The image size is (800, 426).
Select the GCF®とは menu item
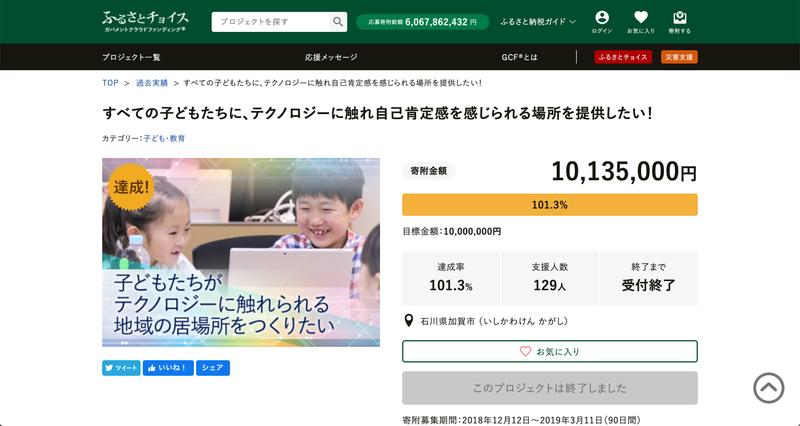click(520, 57)
